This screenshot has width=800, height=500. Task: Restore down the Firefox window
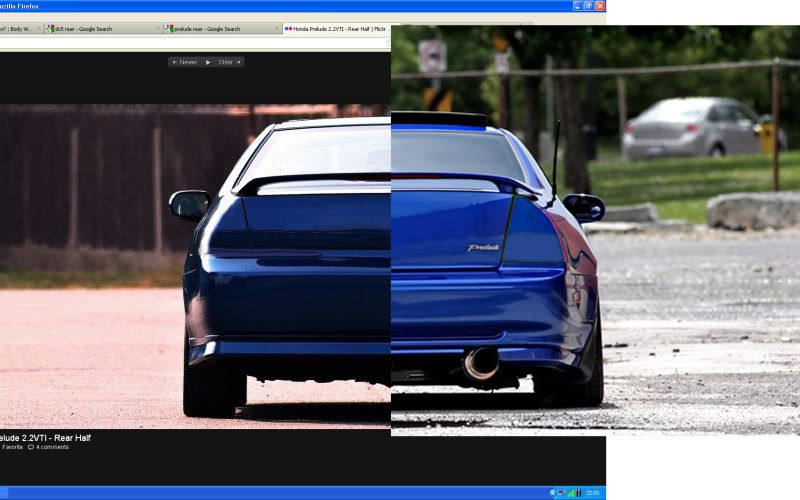tap(589, 6)
